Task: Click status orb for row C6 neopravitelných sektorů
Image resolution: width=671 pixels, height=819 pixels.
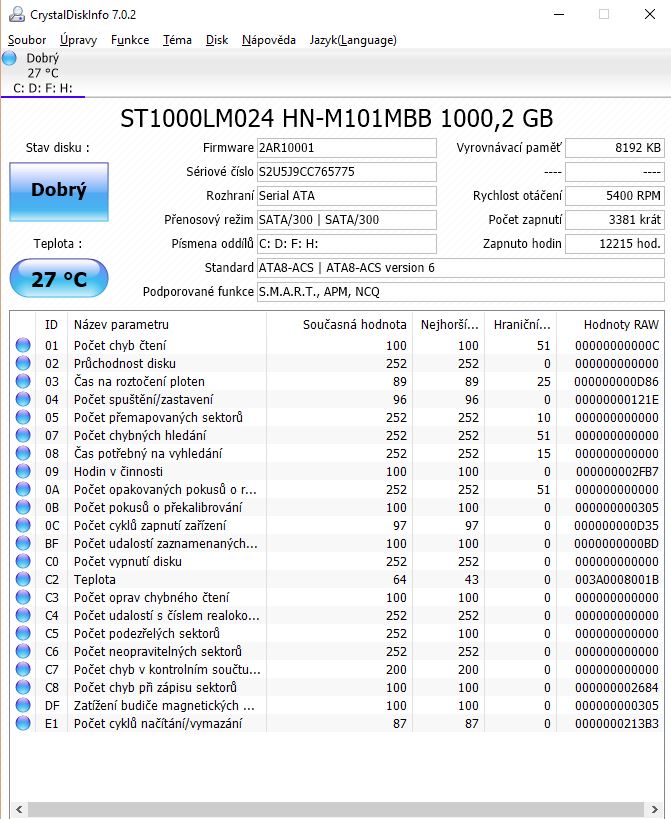Action: (23, 651)
